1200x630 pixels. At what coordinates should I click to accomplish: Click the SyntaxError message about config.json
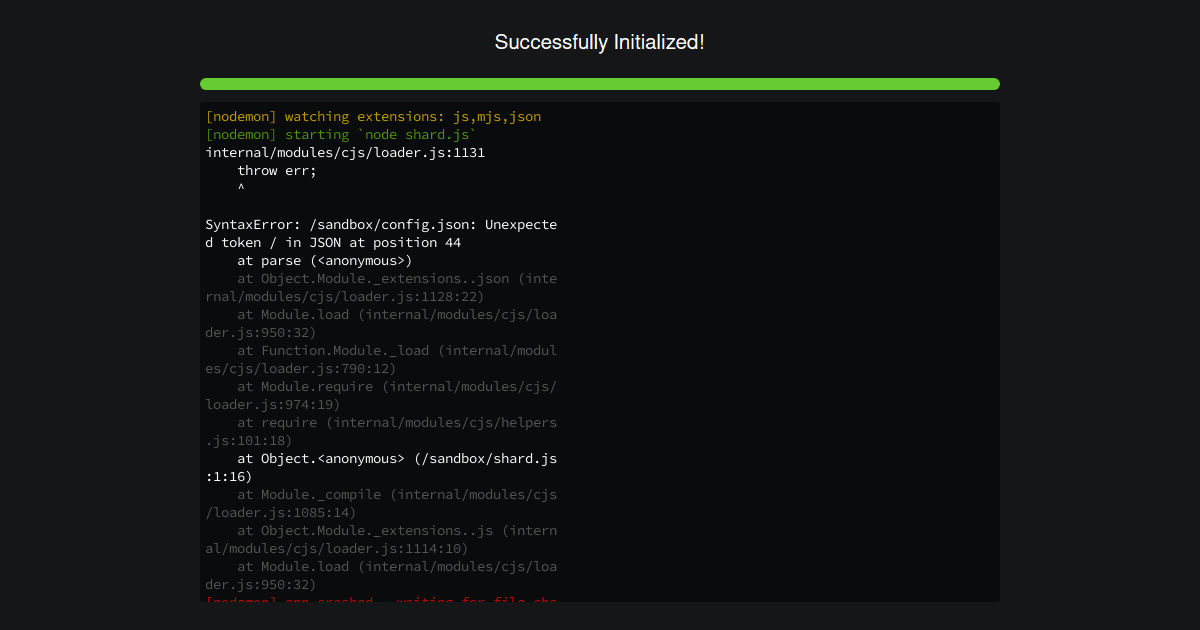(380, 232)
